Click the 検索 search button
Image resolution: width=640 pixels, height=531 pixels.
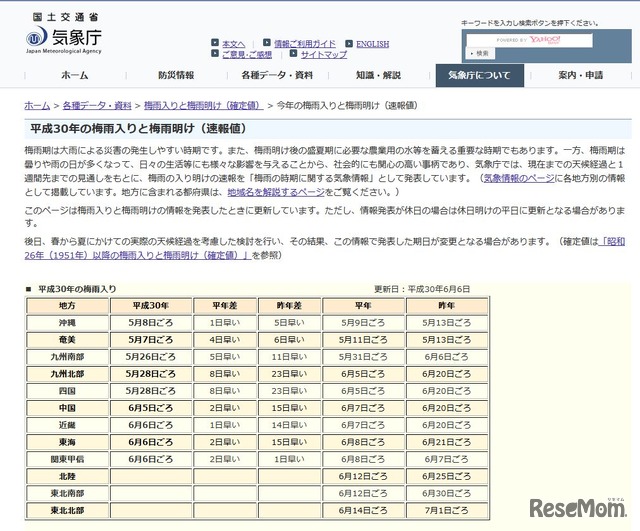point(480,53)
